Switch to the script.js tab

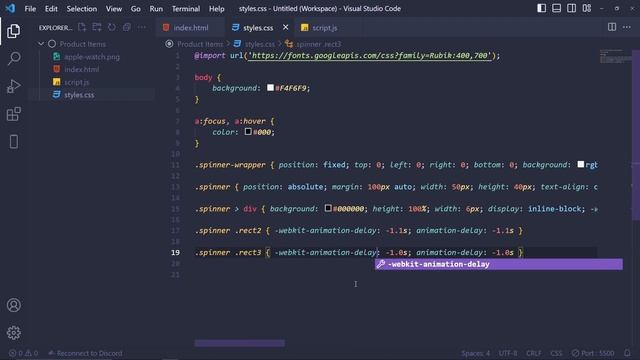pyautogui.click(x=324, y=27)
